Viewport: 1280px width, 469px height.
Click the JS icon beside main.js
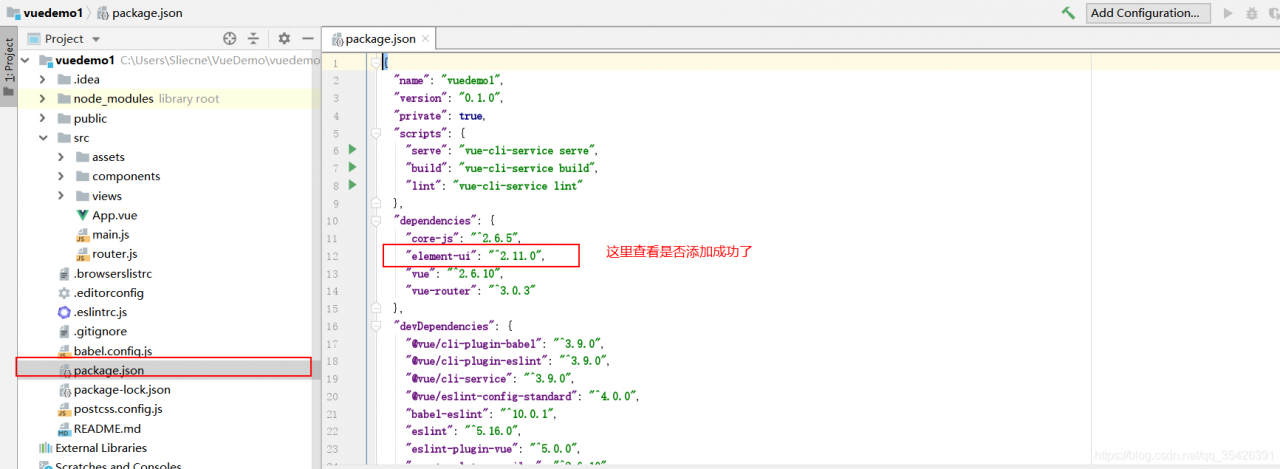pyautogui.click(x=83, y=235)
